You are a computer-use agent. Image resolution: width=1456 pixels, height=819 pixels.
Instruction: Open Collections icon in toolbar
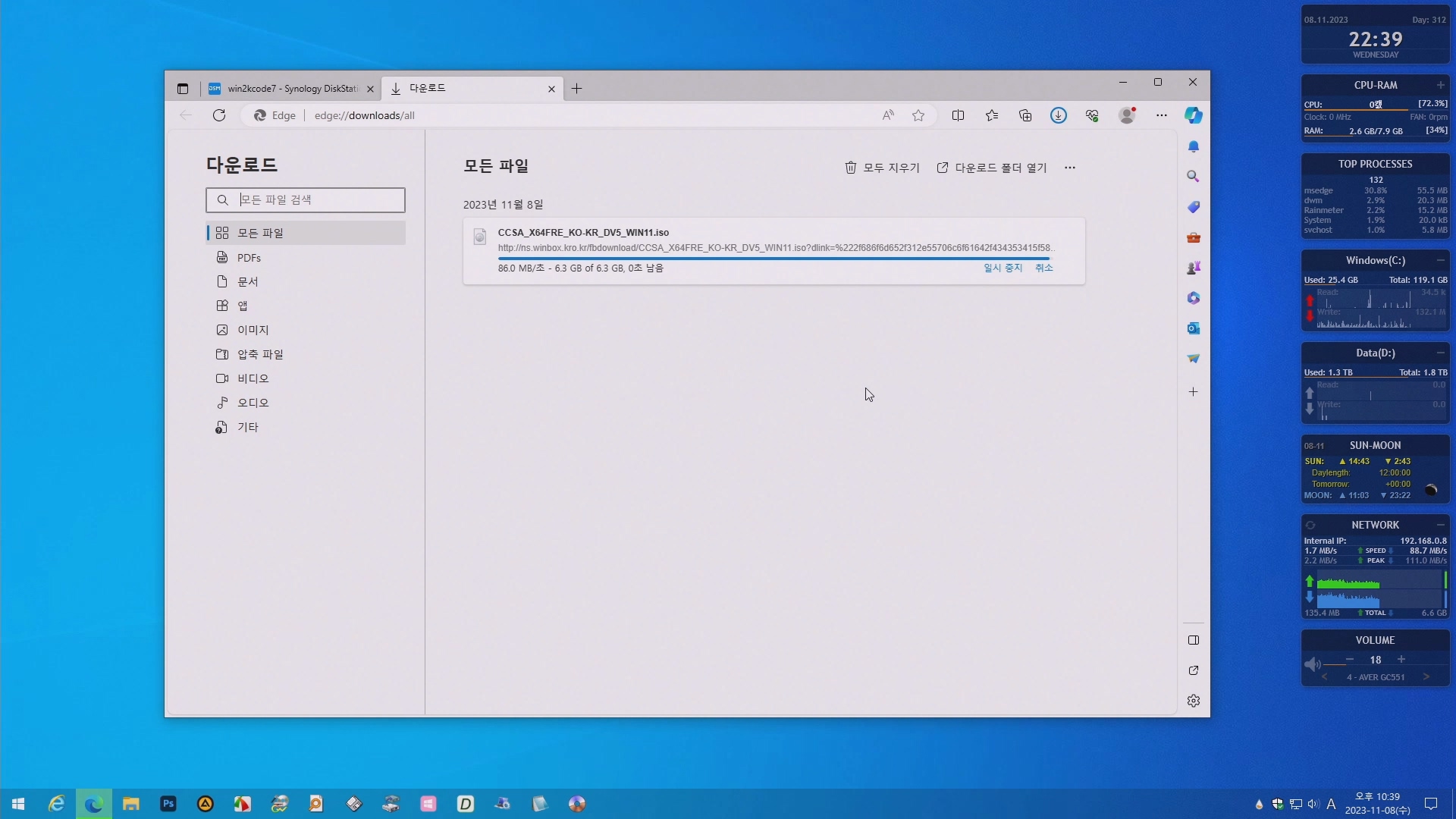click(1025, 115)
